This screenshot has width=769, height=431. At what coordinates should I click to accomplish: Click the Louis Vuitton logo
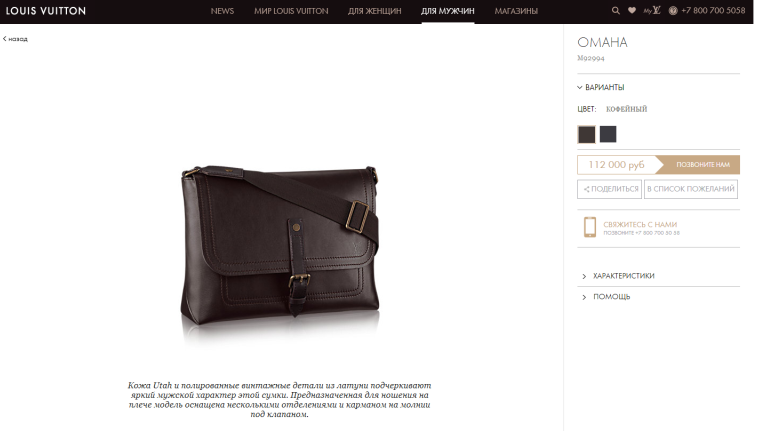click(x=46, y=11)
